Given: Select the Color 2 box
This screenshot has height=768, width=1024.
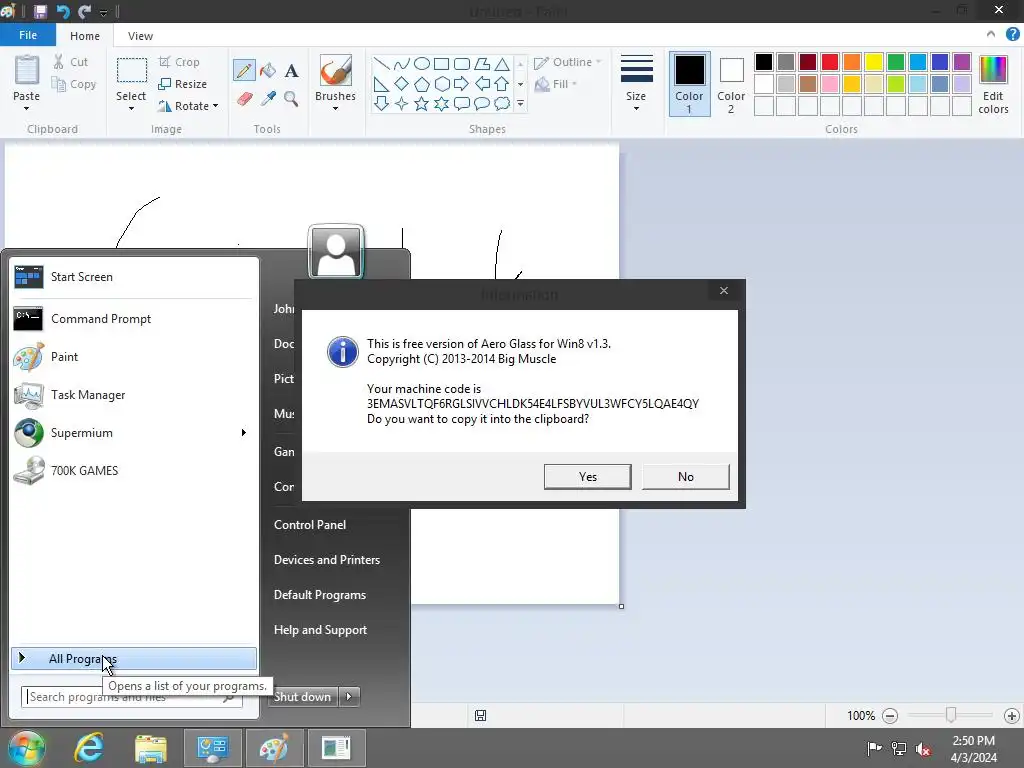Looking at the screenshot, I should pyautogui.click(x=731, y=84).
